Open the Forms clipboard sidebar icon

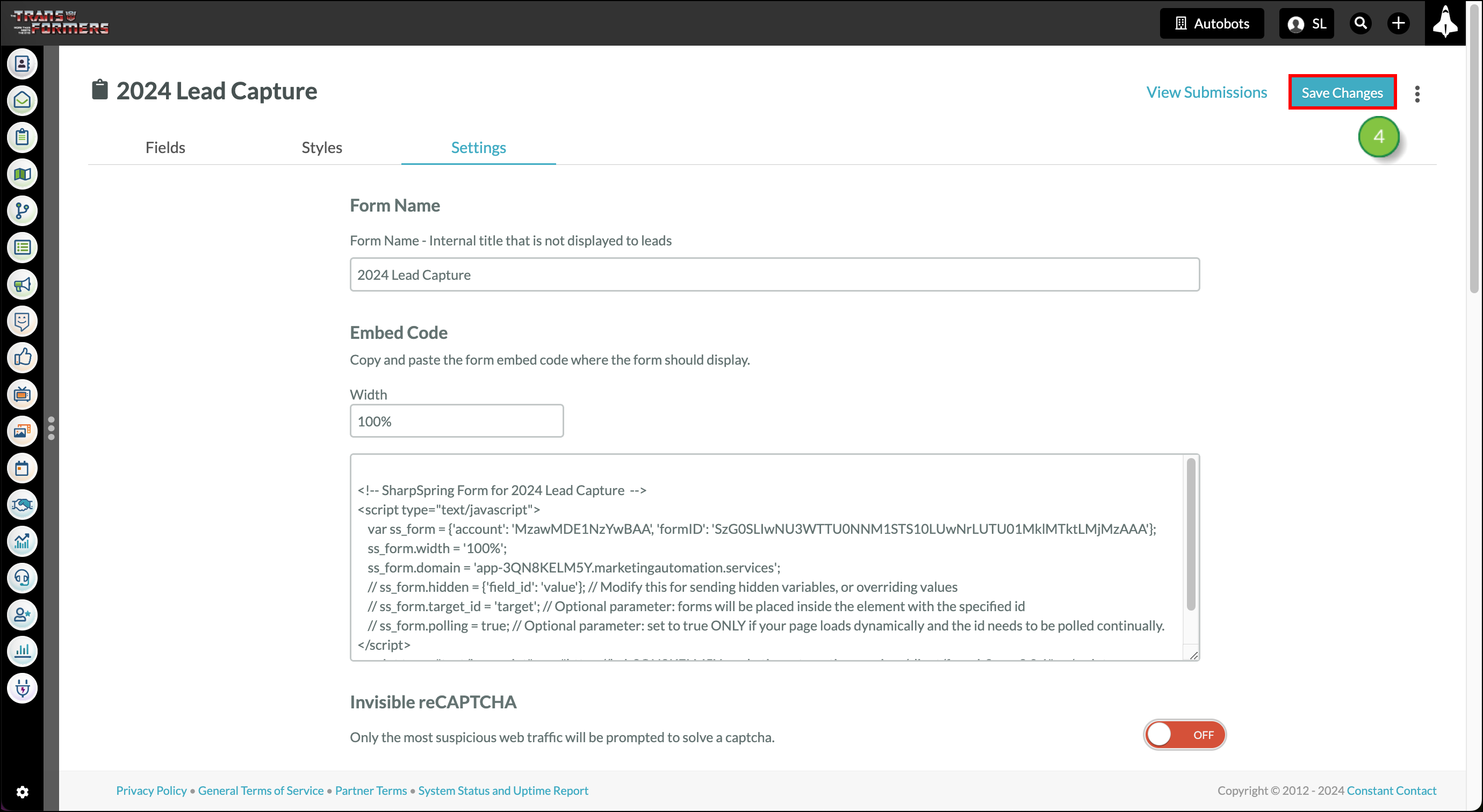point(22,137)
